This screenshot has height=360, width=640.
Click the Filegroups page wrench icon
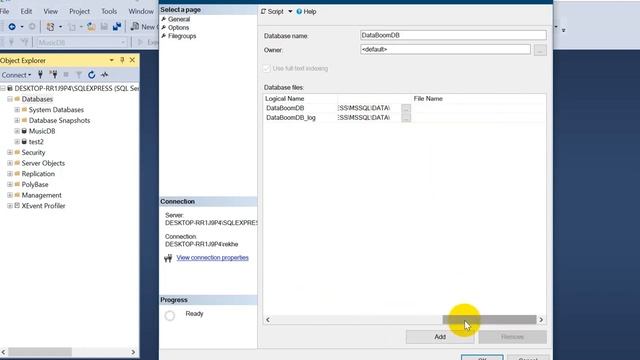tap(164, 36)
